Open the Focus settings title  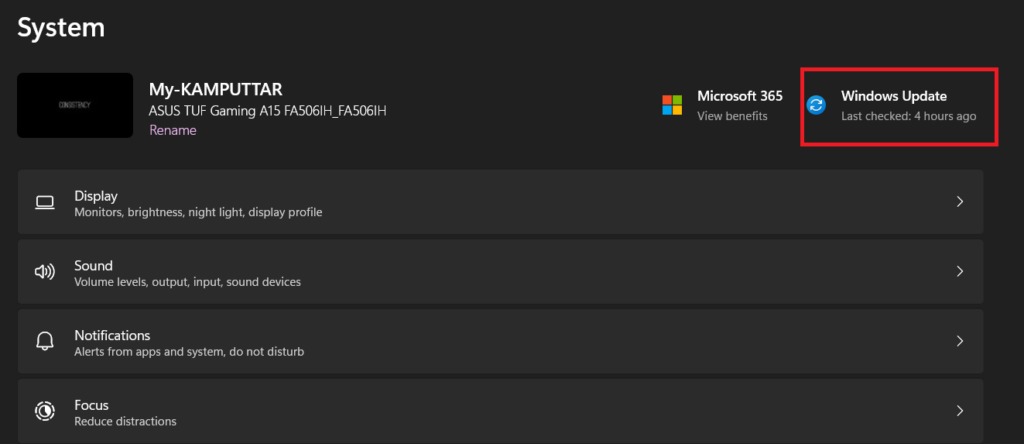click(91, 405)
